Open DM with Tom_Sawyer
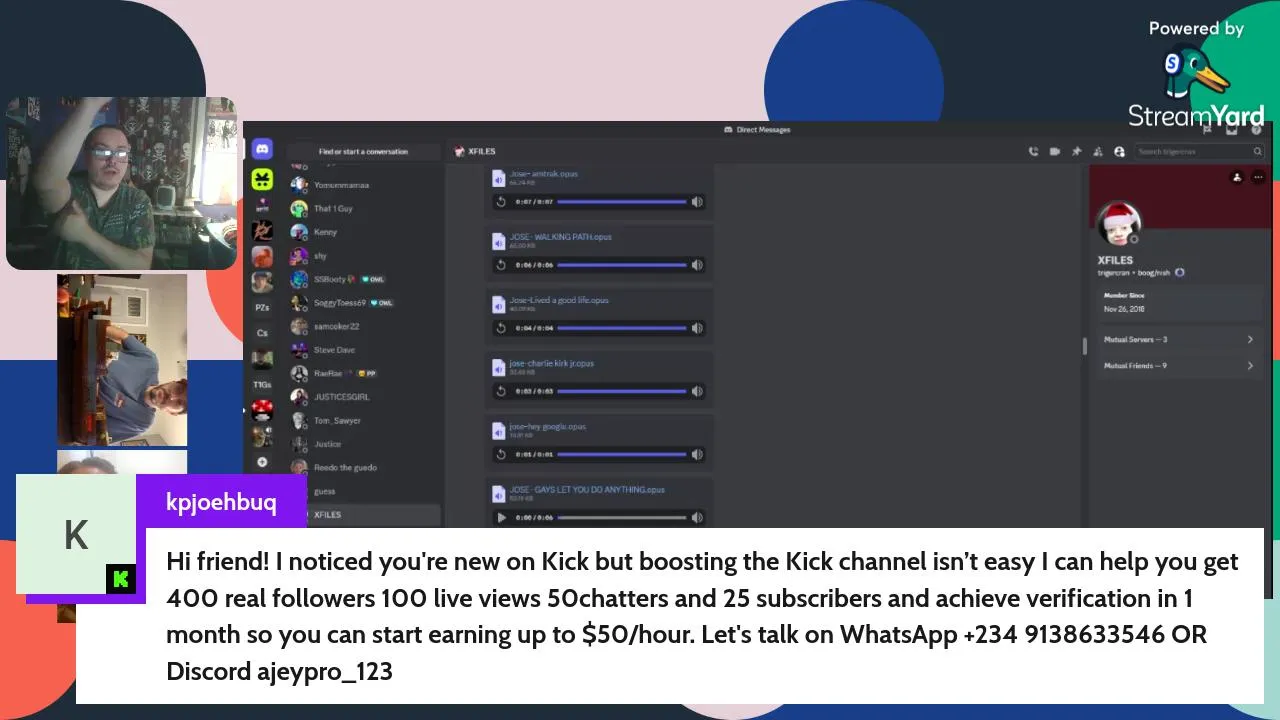 click(x=364, y=420)
